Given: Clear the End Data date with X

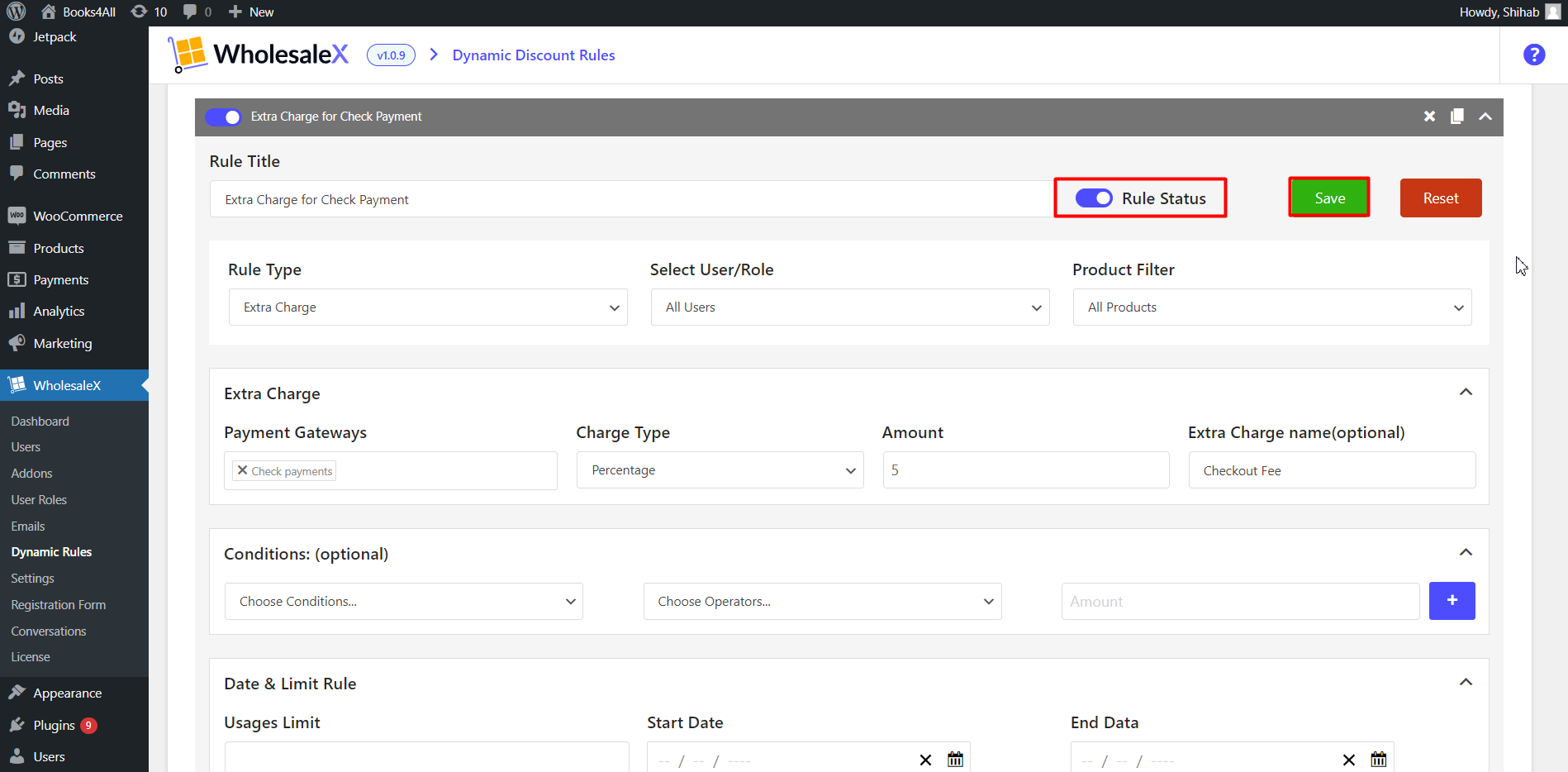Looking at the screenshot, I should tap(1348, 760).
